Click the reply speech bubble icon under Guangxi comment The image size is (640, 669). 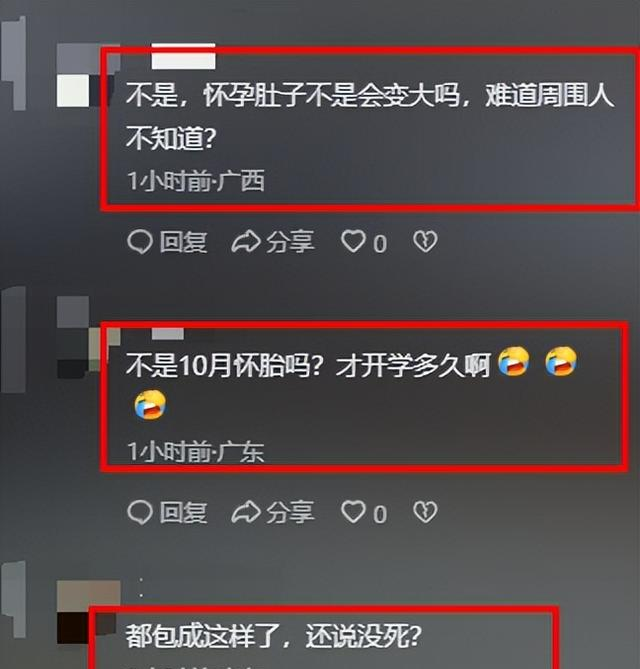[140, 242]
